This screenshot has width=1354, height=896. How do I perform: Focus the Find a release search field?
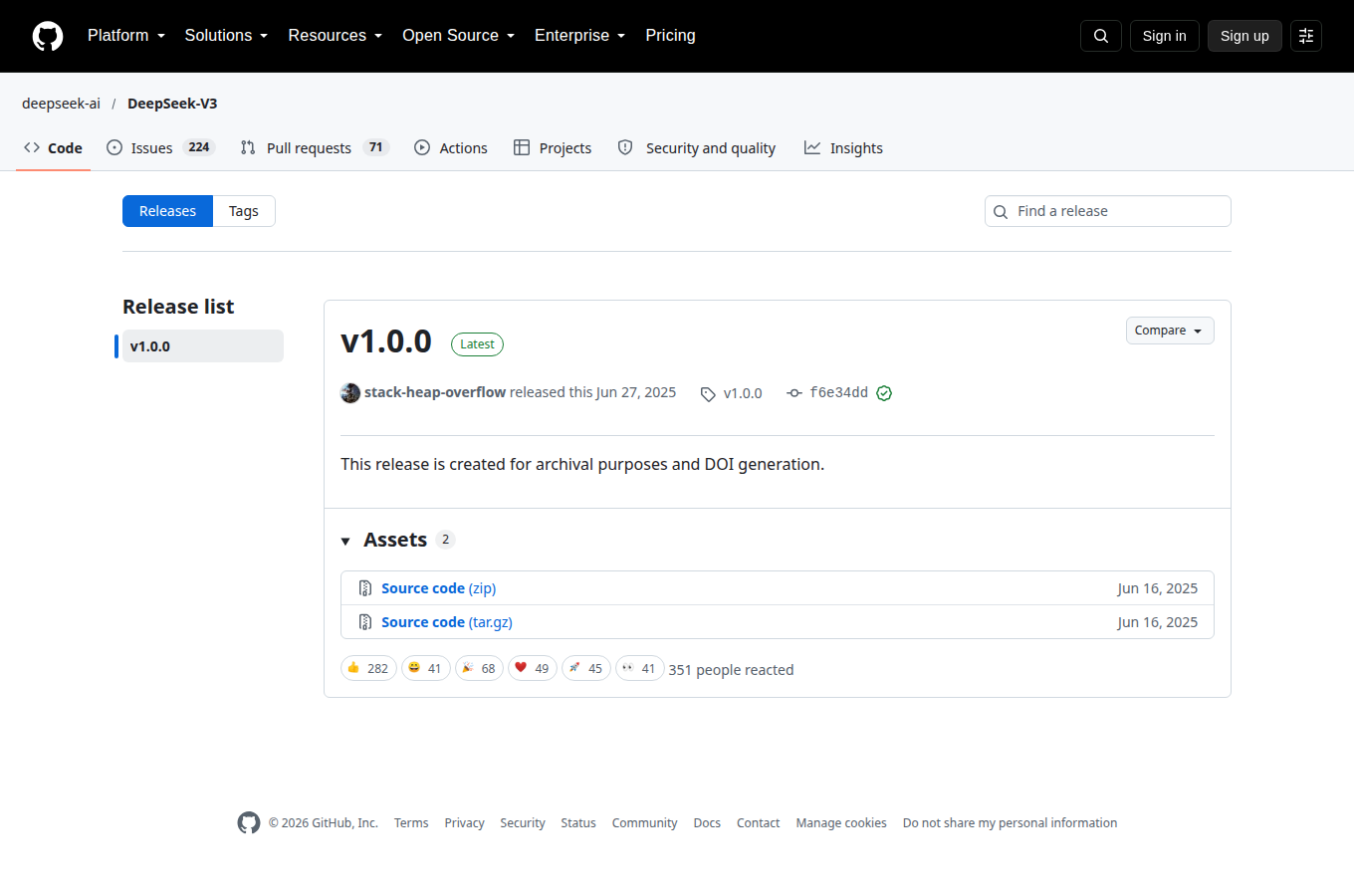1108,211
